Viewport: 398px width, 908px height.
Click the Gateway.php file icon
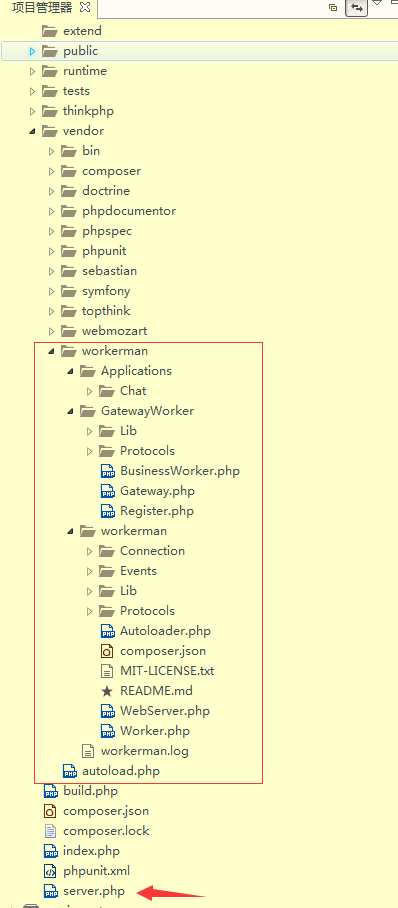click(108, 492)
